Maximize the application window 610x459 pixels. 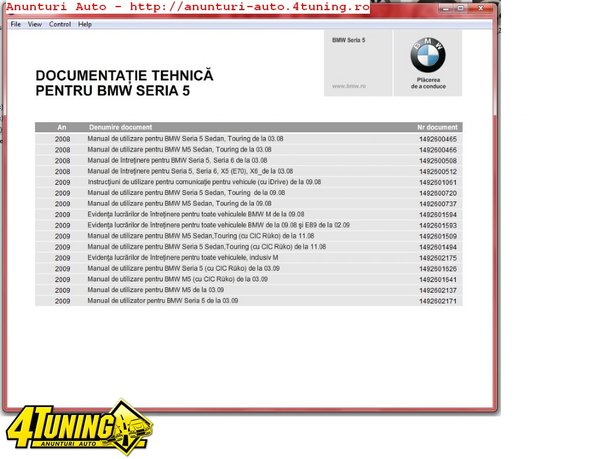point(460,8)
